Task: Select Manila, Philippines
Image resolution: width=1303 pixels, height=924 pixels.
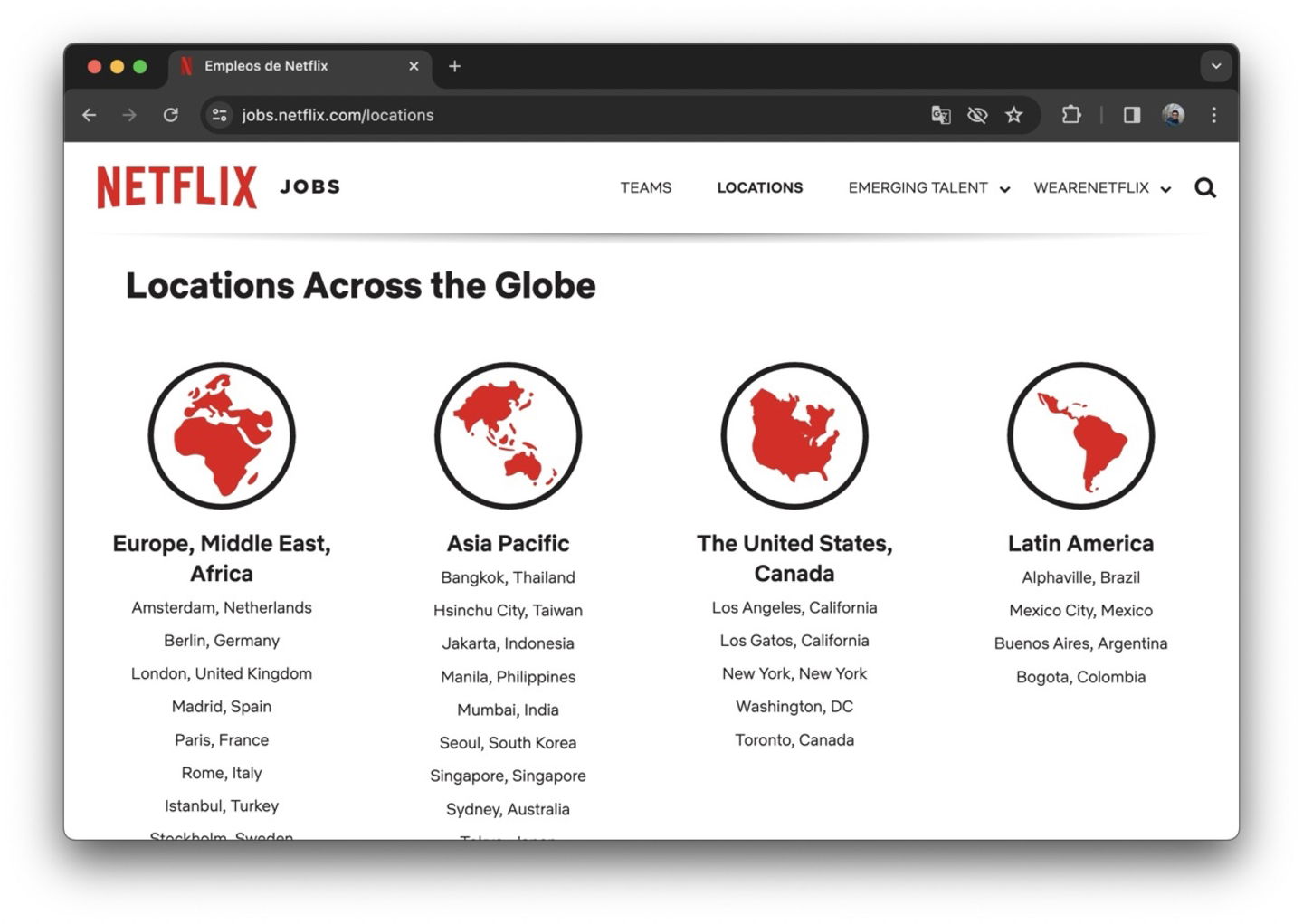Action: pos(508,677)
